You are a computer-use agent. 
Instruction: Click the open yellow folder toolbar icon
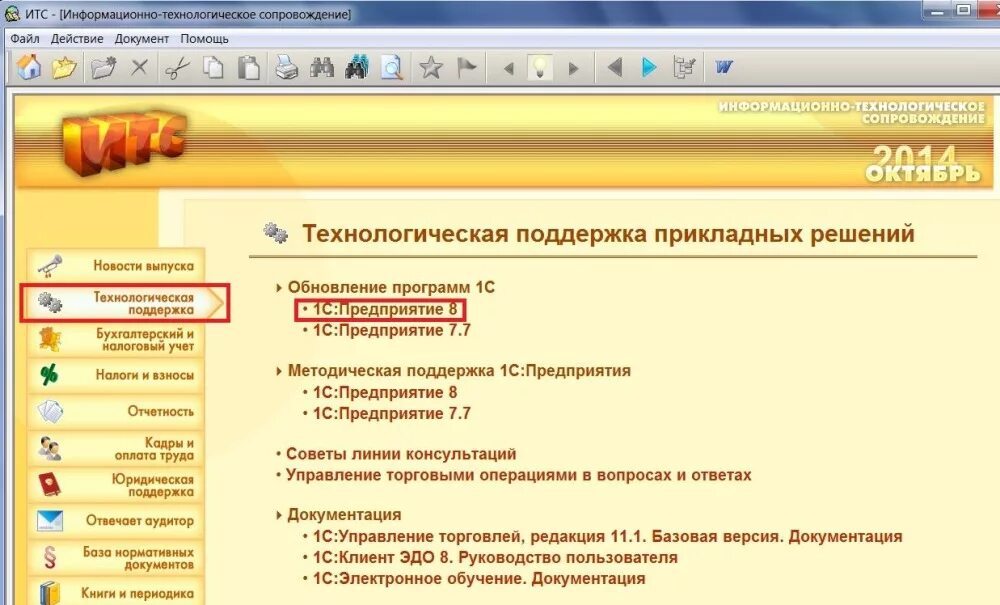point(64,67)
